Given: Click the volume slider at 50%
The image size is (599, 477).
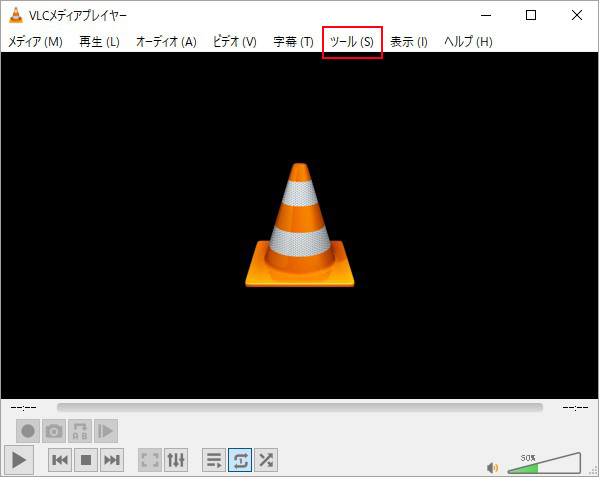Looking at the screenshot, I should [544, 463].
